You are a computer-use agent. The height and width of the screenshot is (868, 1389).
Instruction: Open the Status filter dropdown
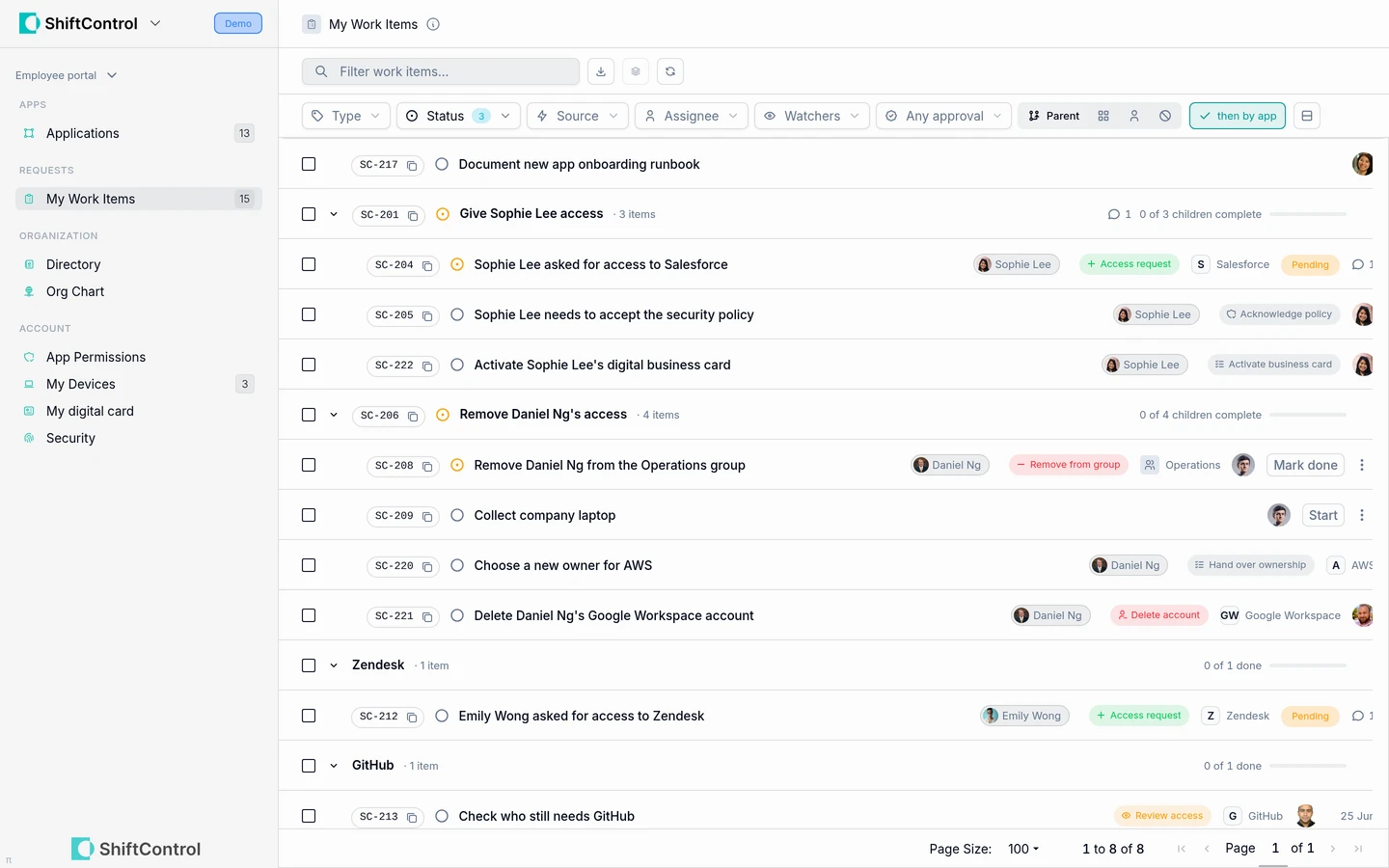[459, 116]
